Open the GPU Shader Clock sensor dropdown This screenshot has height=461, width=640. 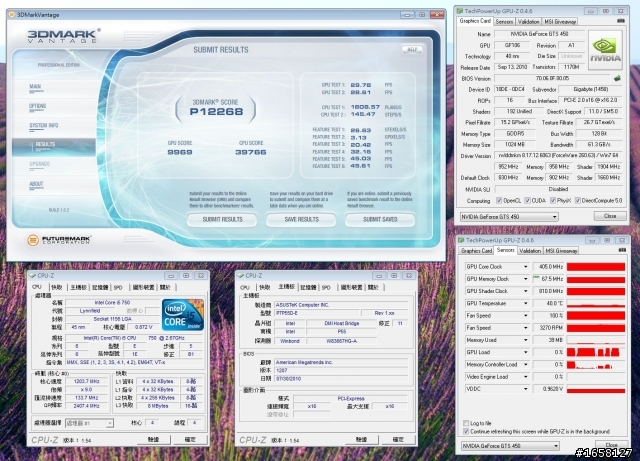pyautogui.click(x=525, y=291)
